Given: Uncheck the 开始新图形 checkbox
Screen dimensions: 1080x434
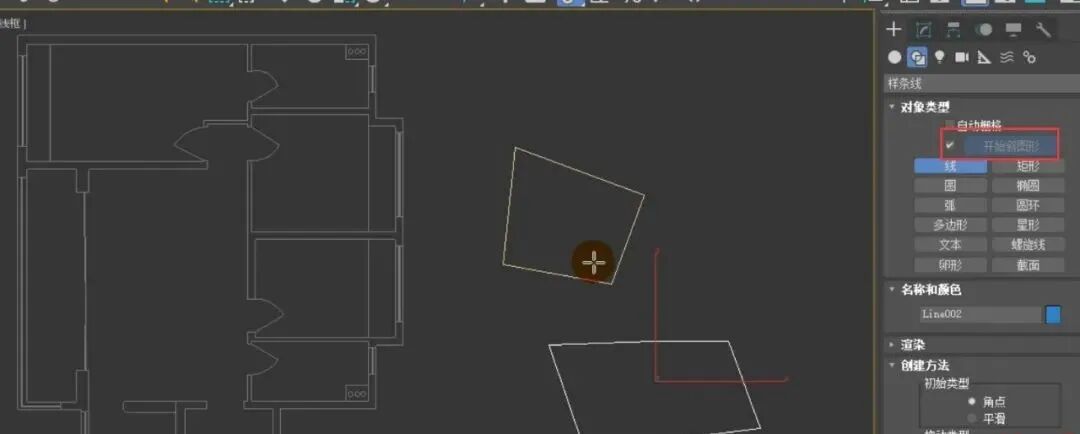Looking at the screenshot, I should [950, 145].
